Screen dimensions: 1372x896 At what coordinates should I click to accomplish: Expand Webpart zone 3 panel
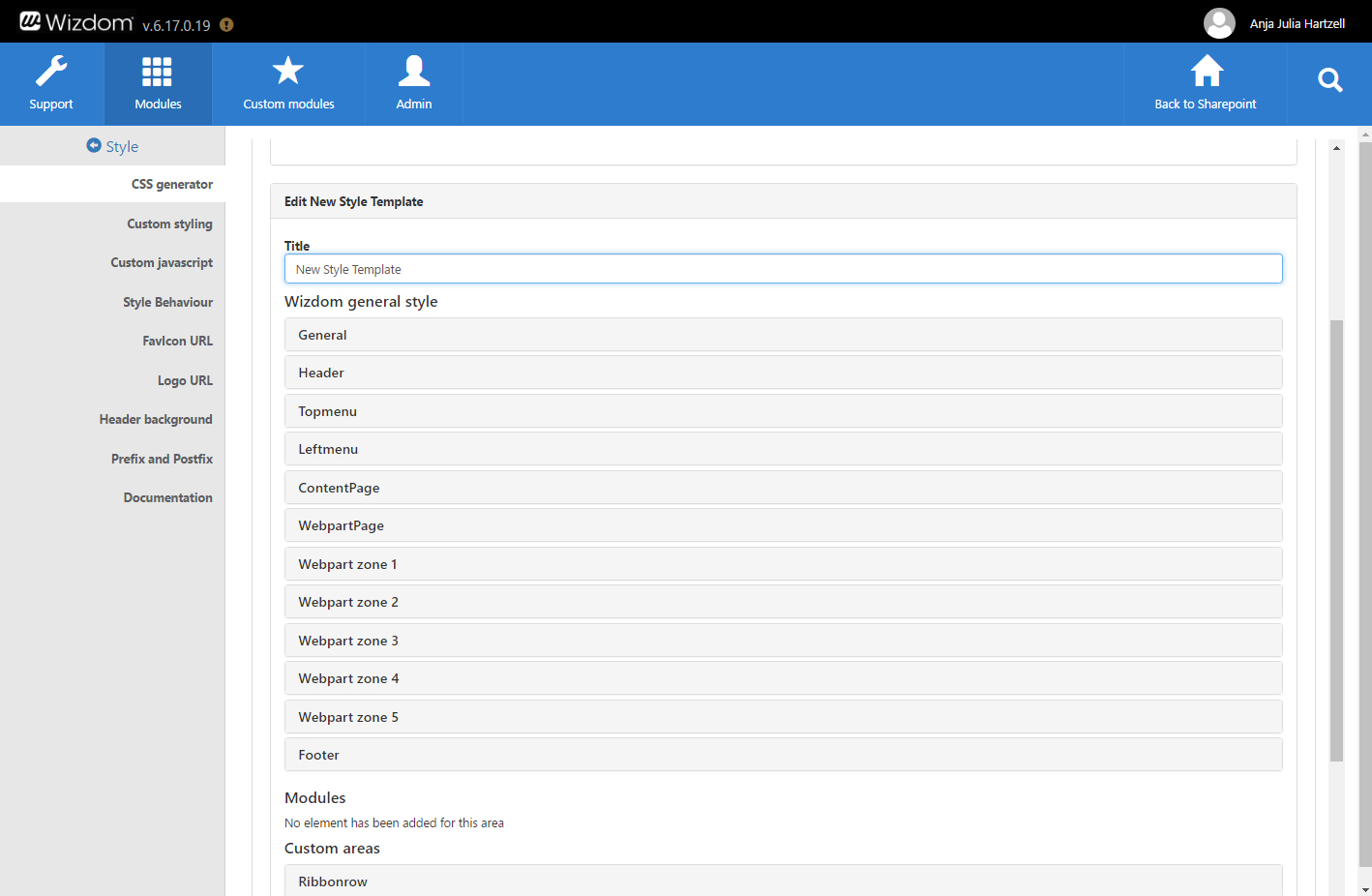tap(783, 641)
